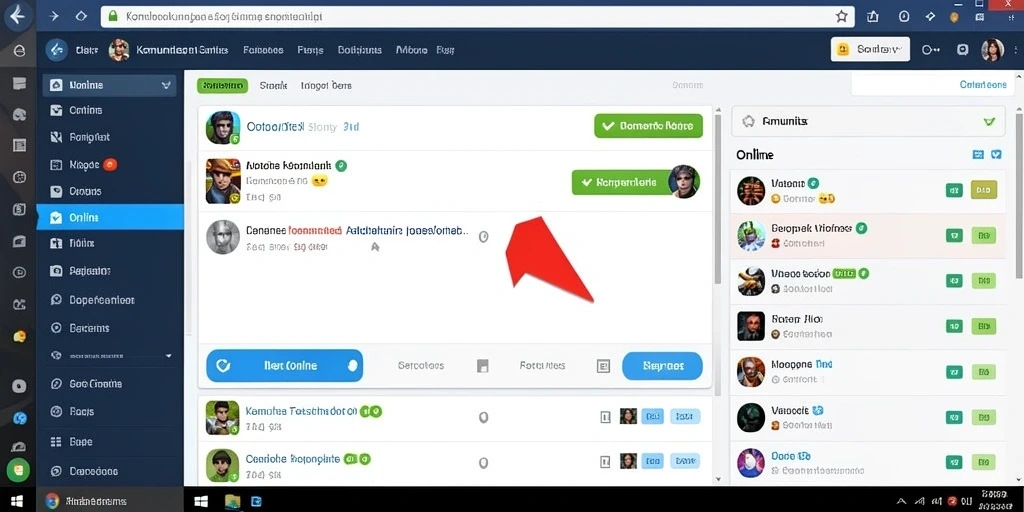Open the profile avatar at the header's far right
This screenshot has width=1024, height=512.
pyautogui.click(x=992, y=50)
